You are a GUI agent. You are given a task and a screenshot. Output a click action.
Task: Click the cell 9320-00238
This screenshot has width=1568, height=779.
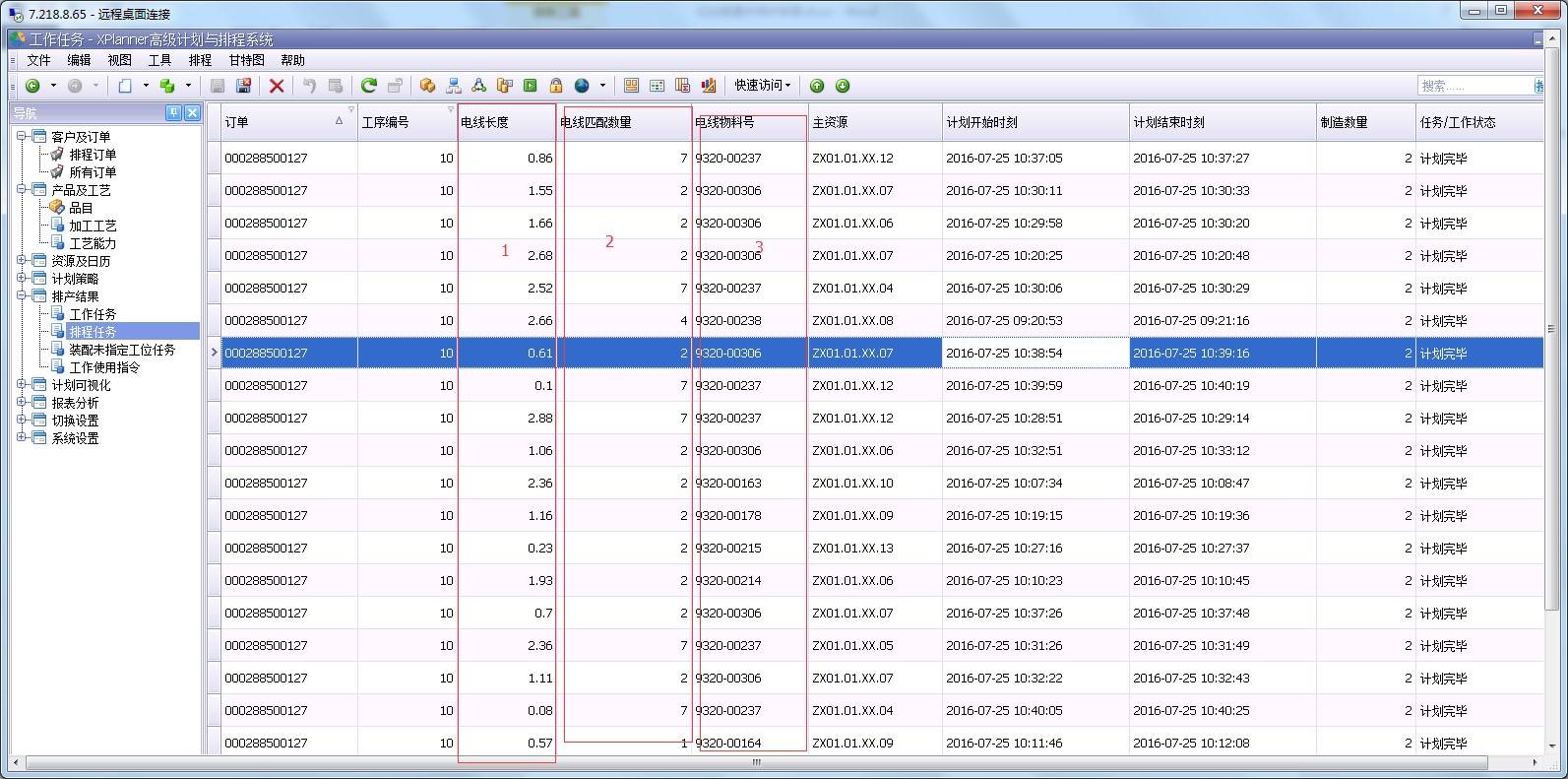(749, 320)
